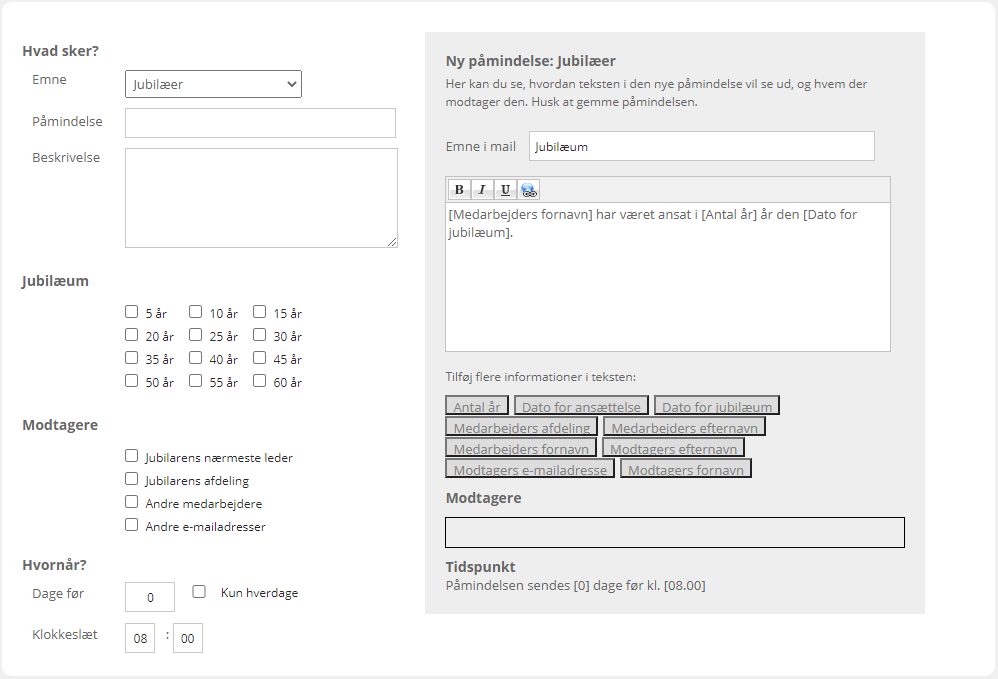The image size is (998, 679).
Task: Check the 55 år jubilee box
Action: (x=195, y=381)
